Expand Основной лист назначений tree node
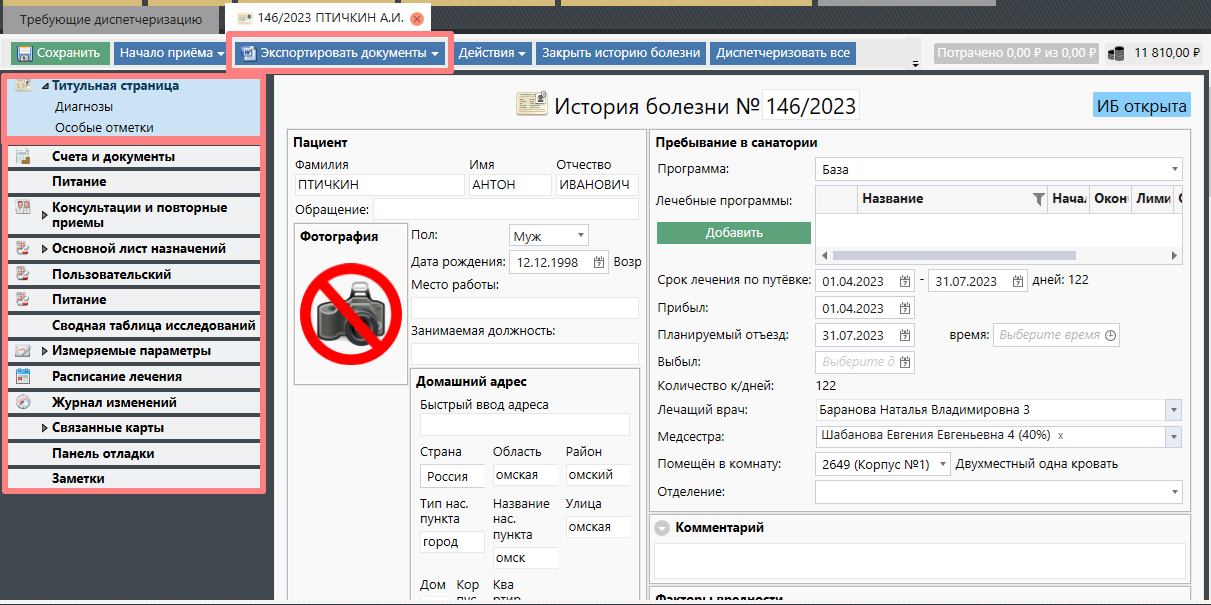Screen dimensions: 1211x605 pos(44,249)
